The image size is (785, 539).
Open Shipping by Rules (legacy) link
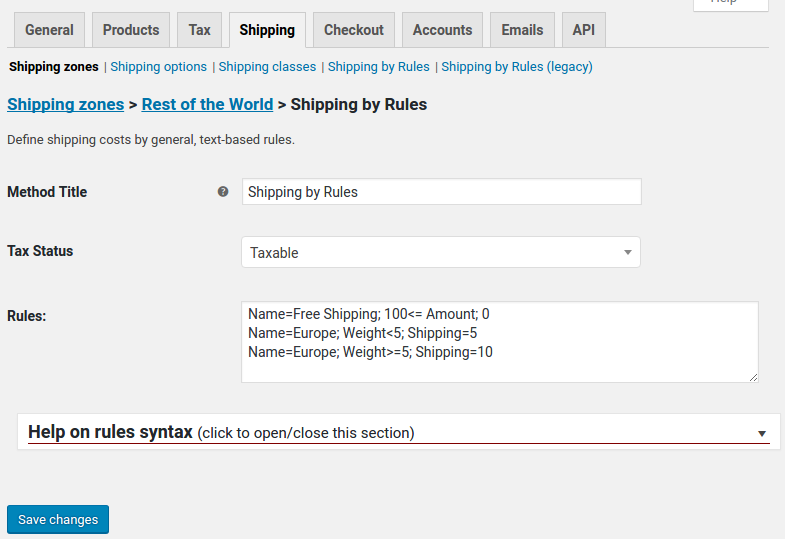click(516, 67)
